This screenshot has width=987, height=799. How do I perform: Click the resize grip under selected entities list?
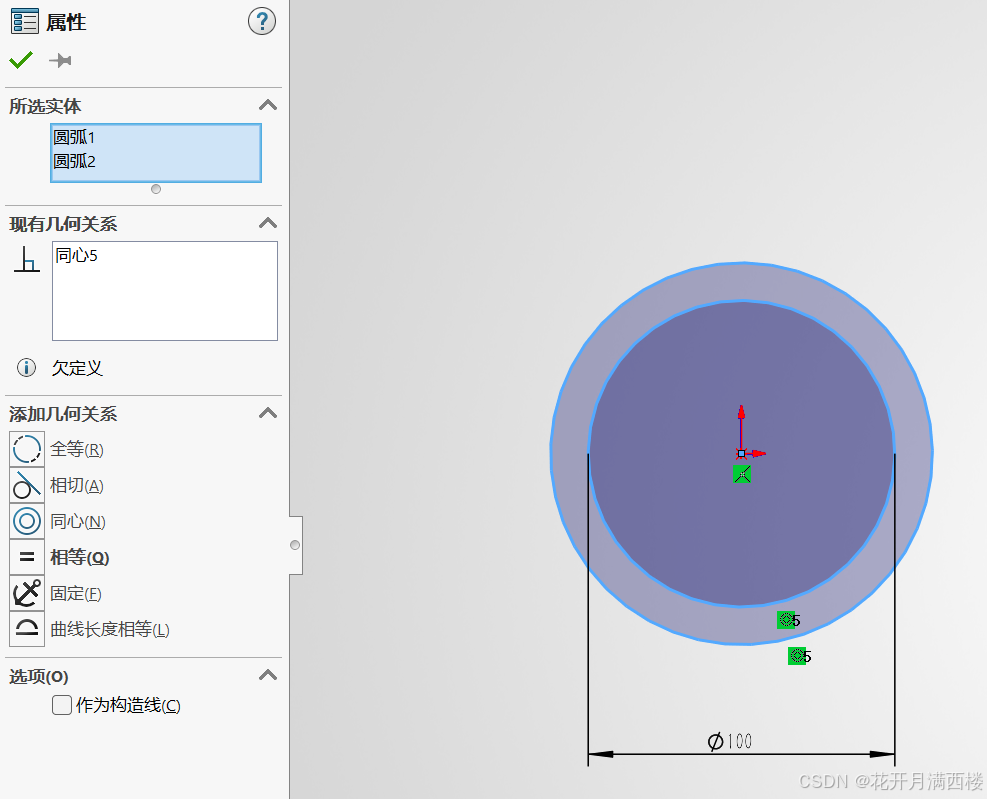click(x=156, y=189)
